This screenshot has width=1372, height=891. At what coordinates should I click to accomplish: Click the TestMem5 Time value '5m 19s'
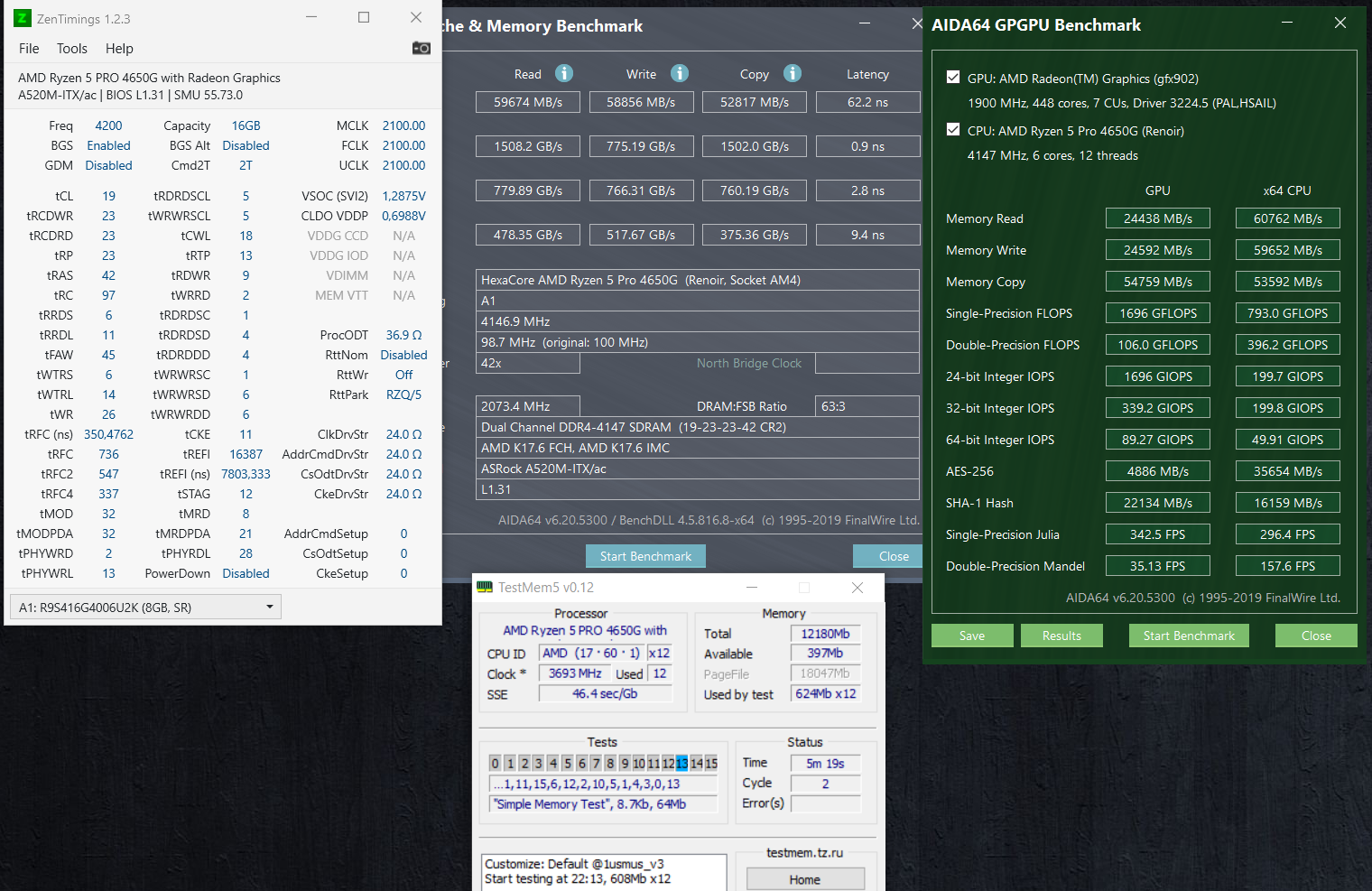826,764
